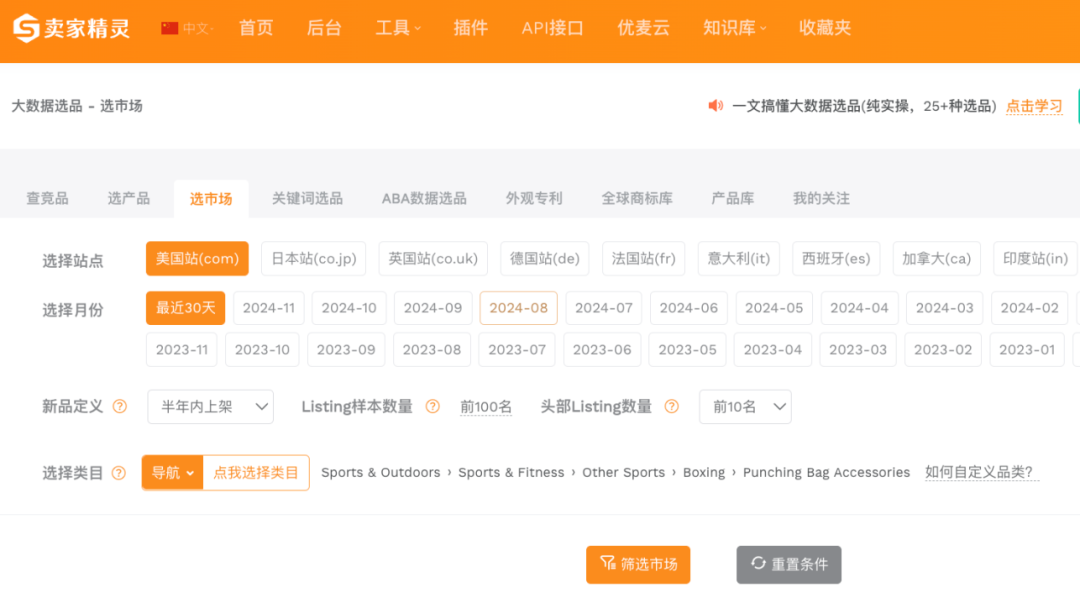Switch to the ABA数据选品 tab
This screenshot has width=1080, height=603.
pos(424,198)
